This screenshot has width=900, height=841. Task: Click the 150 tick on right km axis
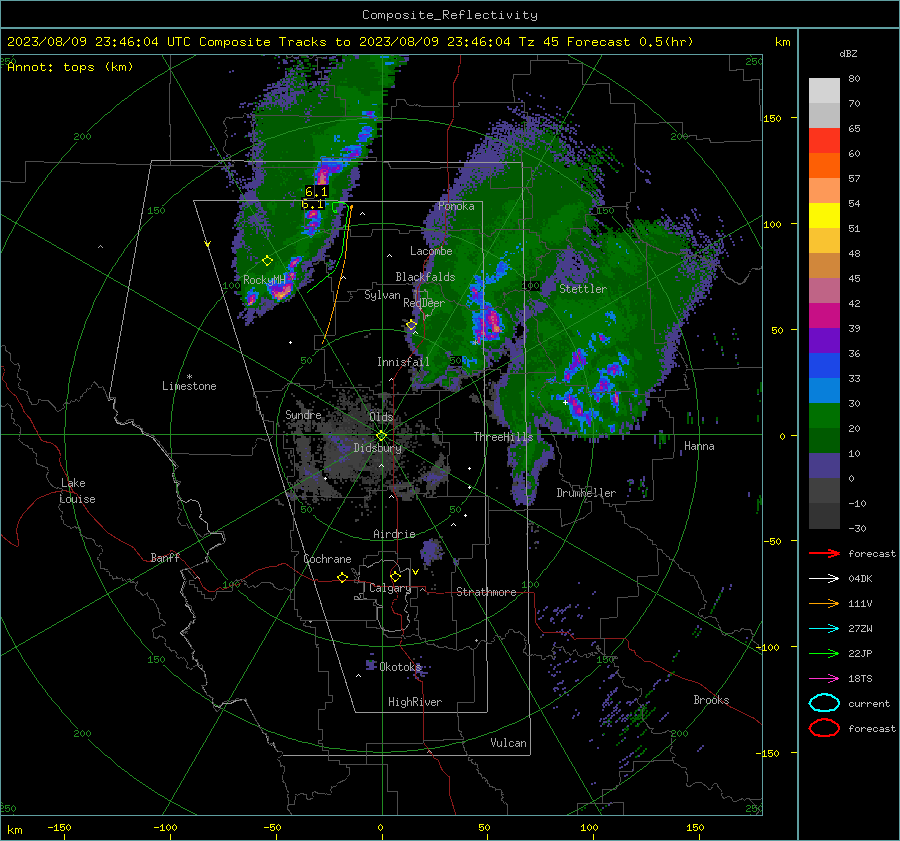tap(772, 118)
